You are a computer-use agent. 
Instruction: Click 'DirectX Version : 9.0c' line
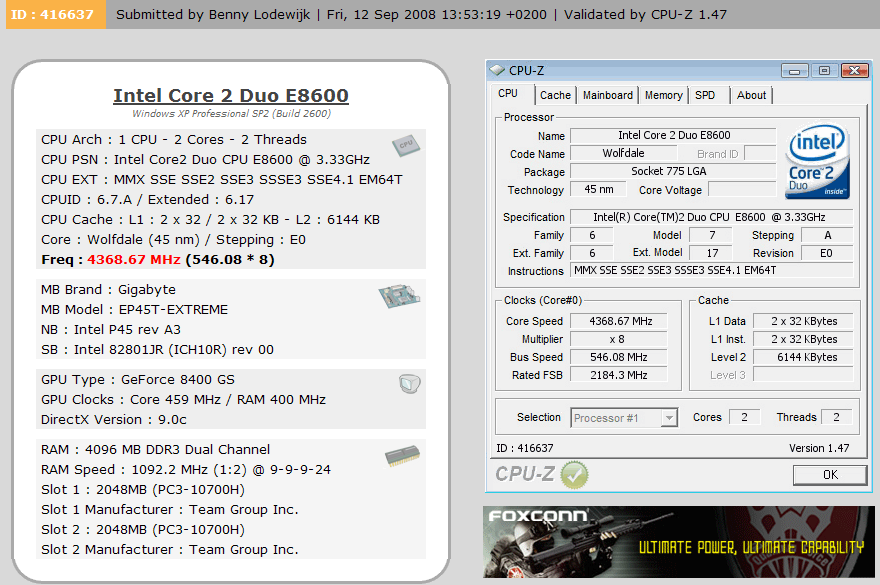coord(114,420)
